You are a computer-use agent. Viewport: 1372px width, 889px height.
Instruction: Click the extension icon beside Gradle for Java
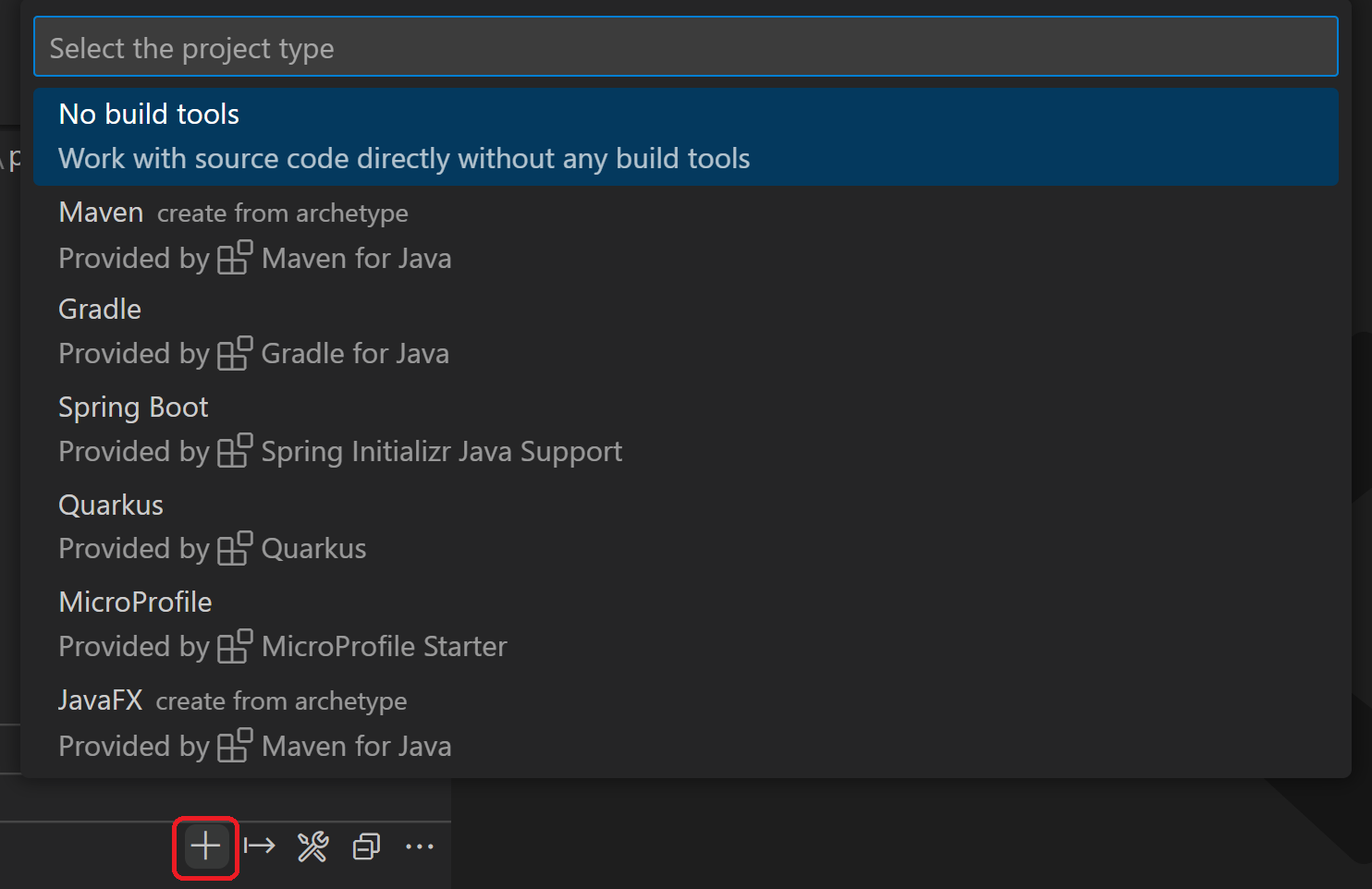point(235,352)
